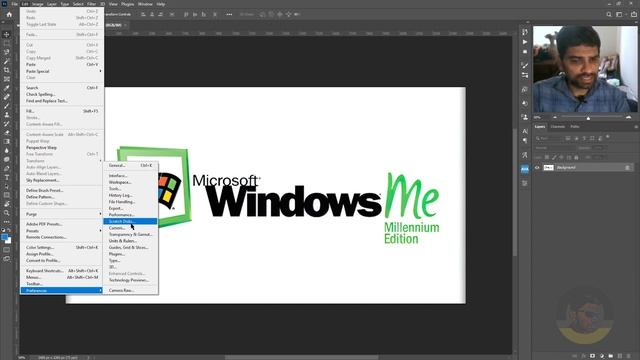Toggle Quick Mask mode icon

[7, 250]
